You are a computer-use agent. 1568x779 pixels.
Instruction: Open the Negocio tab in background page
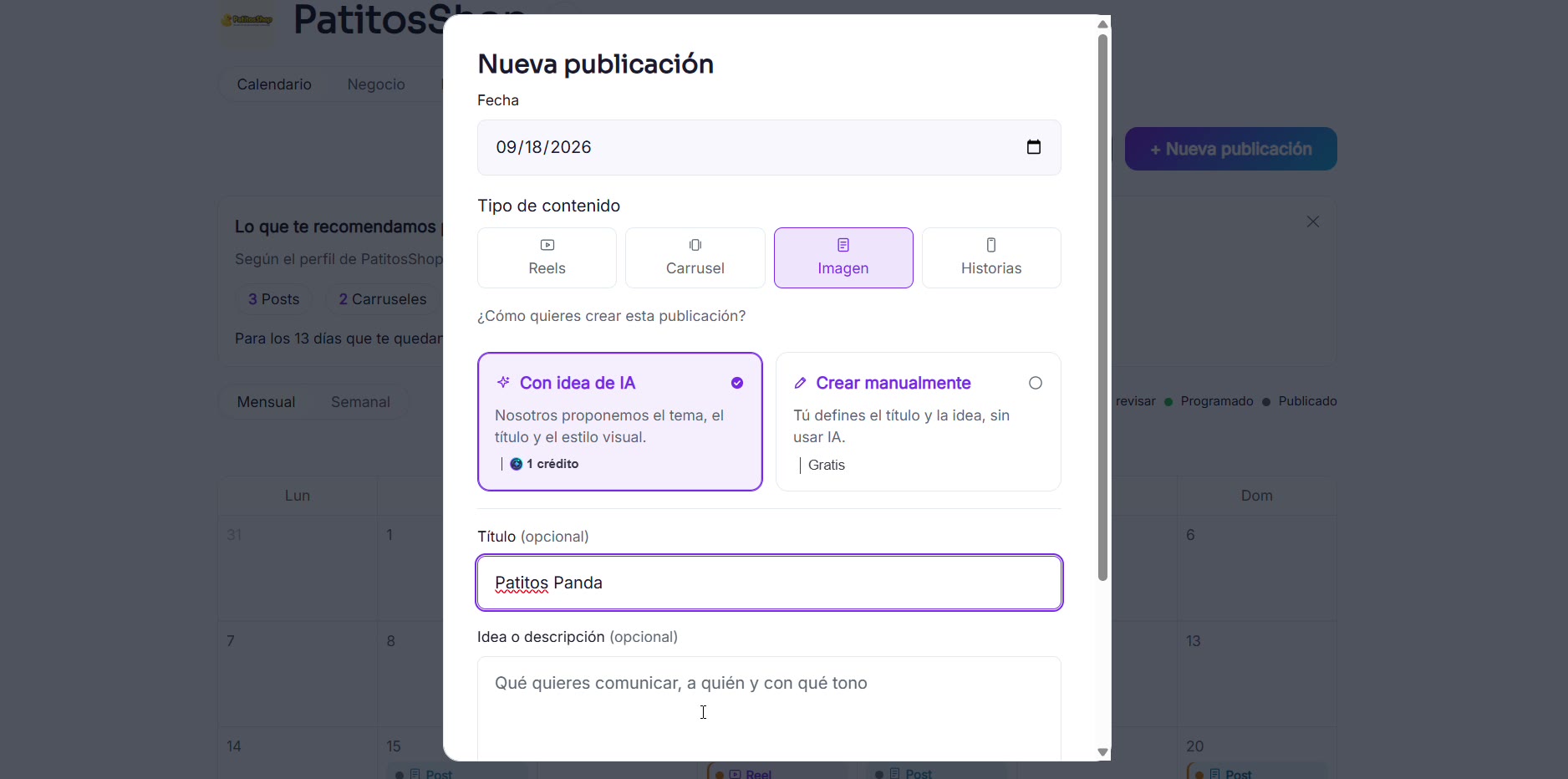[376, 84]
